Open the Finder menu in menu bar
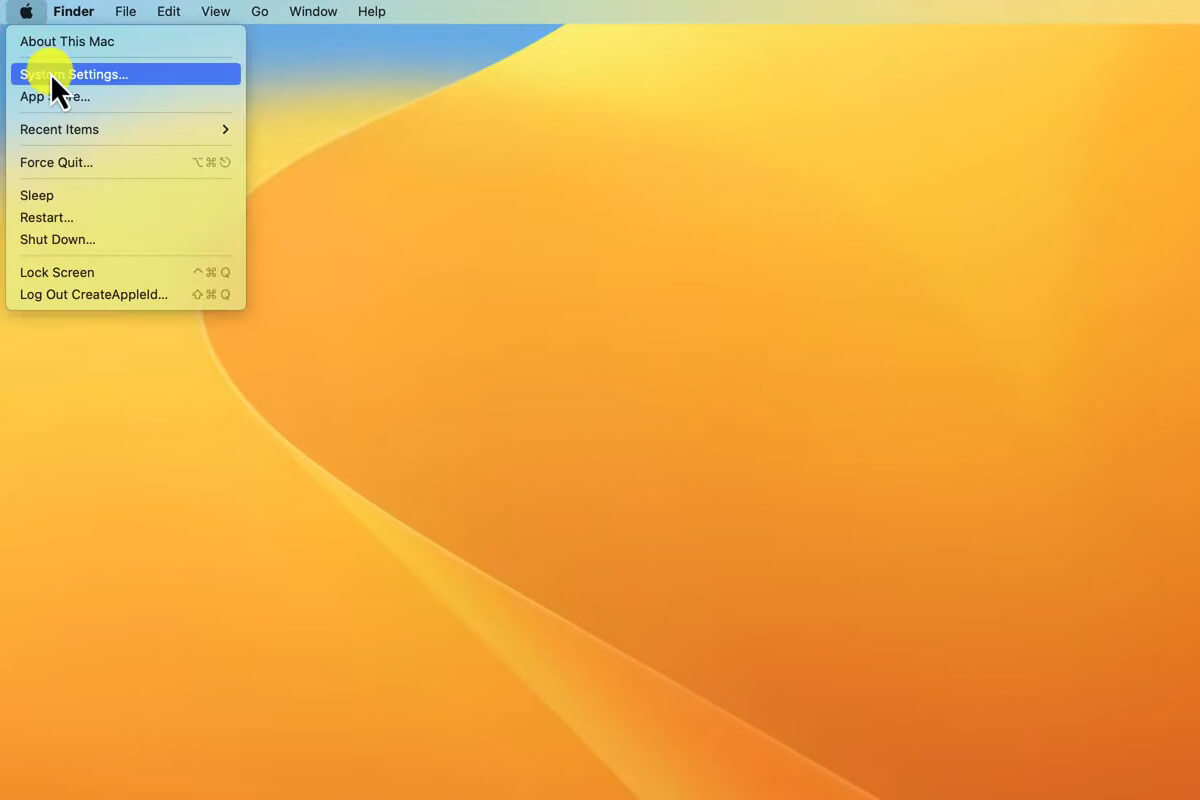The width and height of the screenshot is (1200, 800). pyautogui.click(x=74, y=12)
